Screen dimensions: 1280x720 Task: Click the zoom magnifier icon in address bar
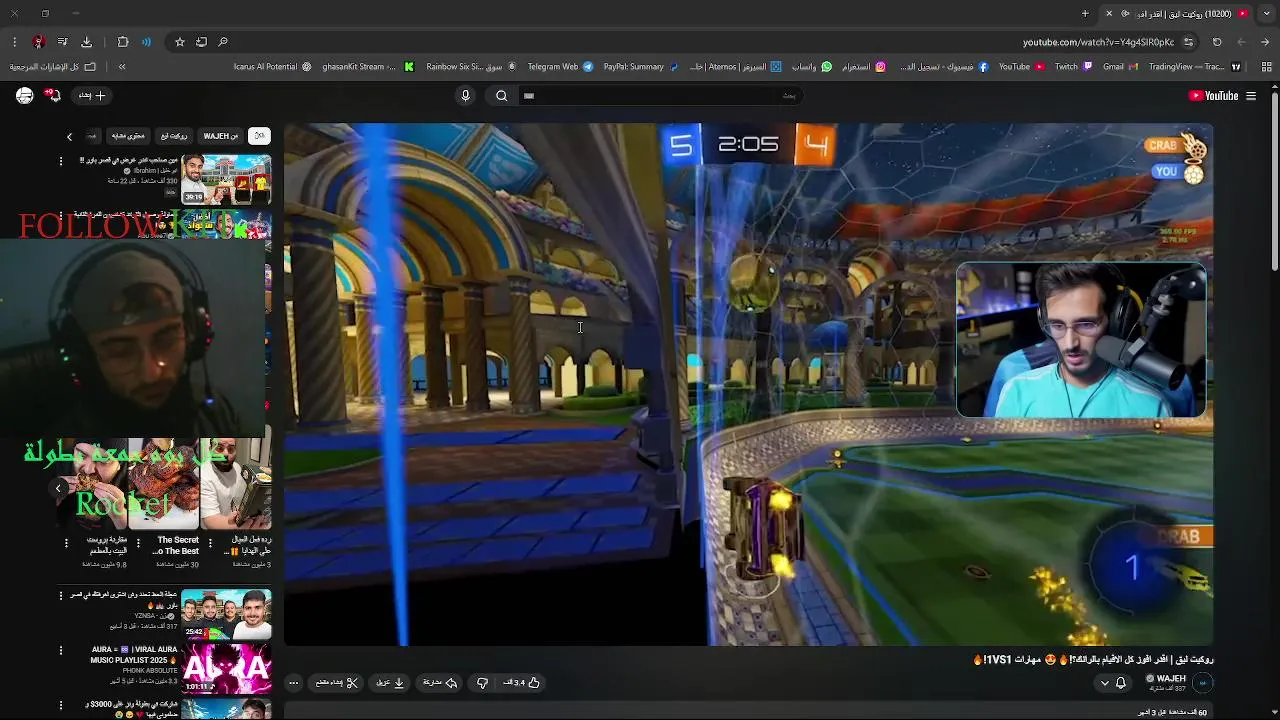[223, 42]
